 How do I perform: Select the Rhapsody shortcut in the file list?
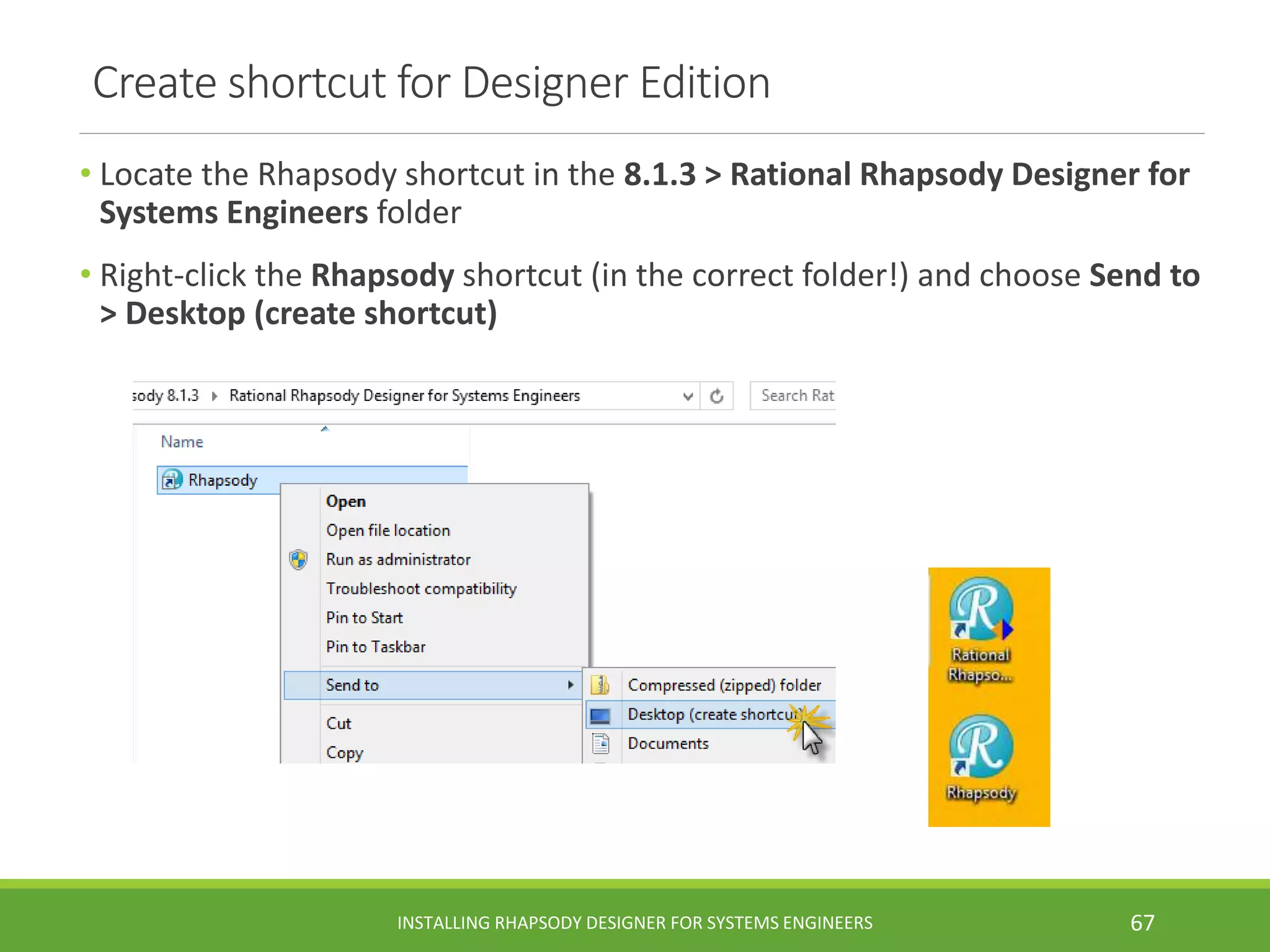[312, 480]
